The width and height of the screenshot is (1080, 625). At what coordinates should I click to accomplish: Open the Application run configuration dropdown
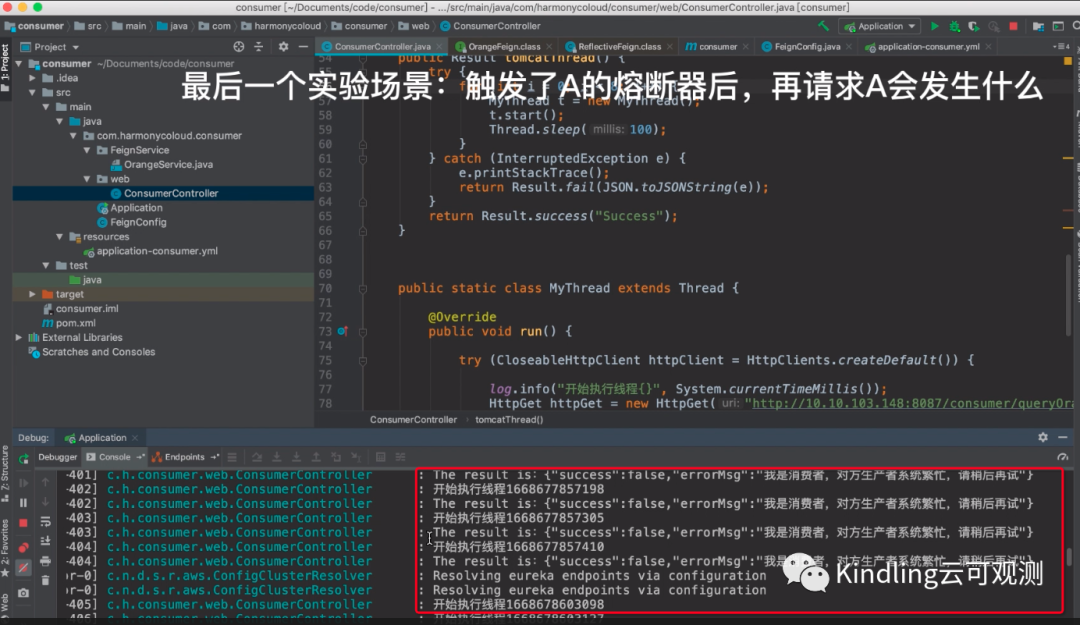click(881, 26)
